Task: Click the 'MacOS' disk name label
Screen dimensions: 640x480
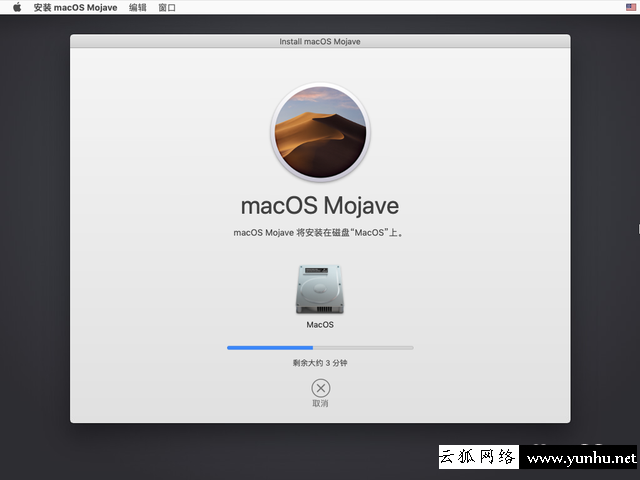Action: pos(320,325)
